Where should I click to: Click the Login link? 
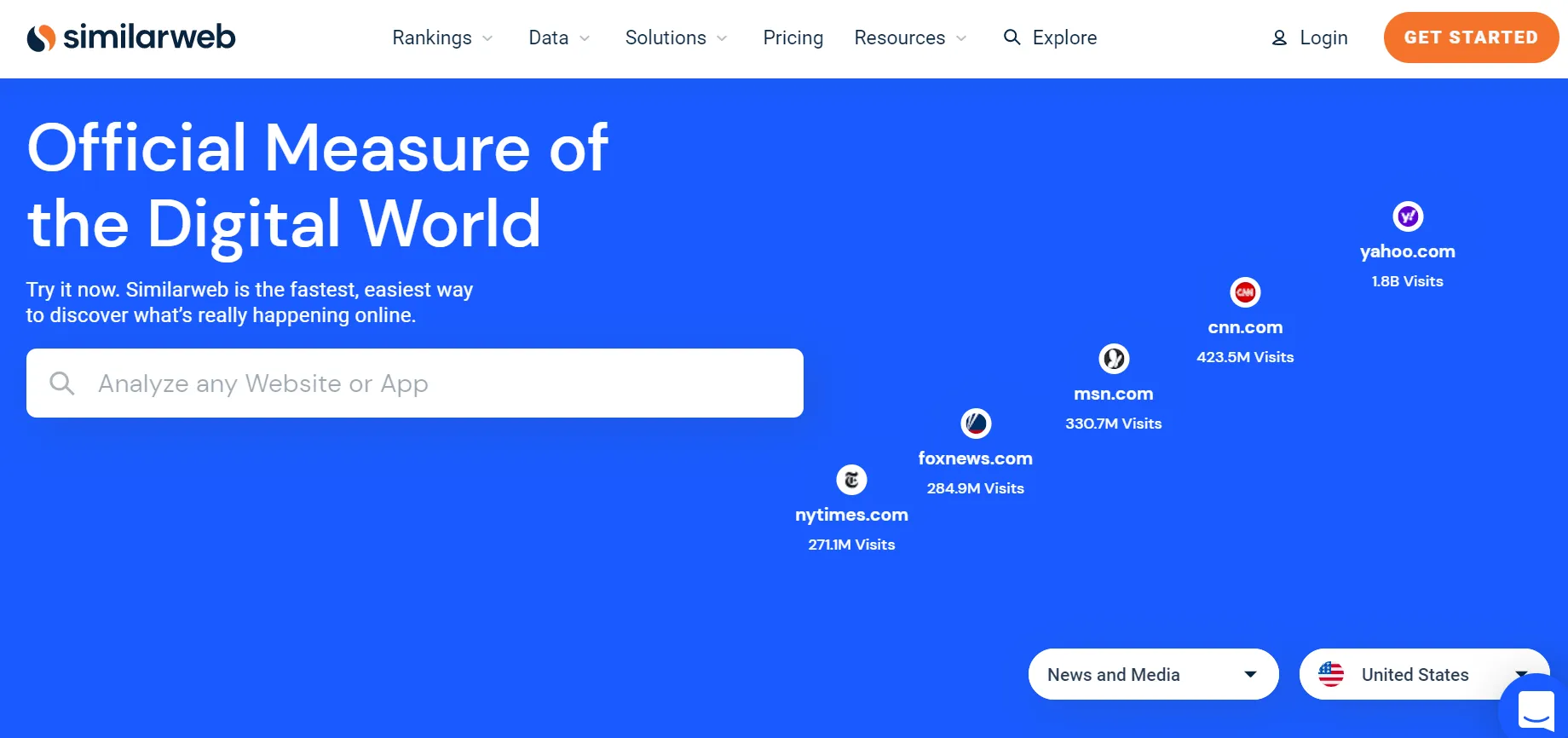[x=1323, y=38]
